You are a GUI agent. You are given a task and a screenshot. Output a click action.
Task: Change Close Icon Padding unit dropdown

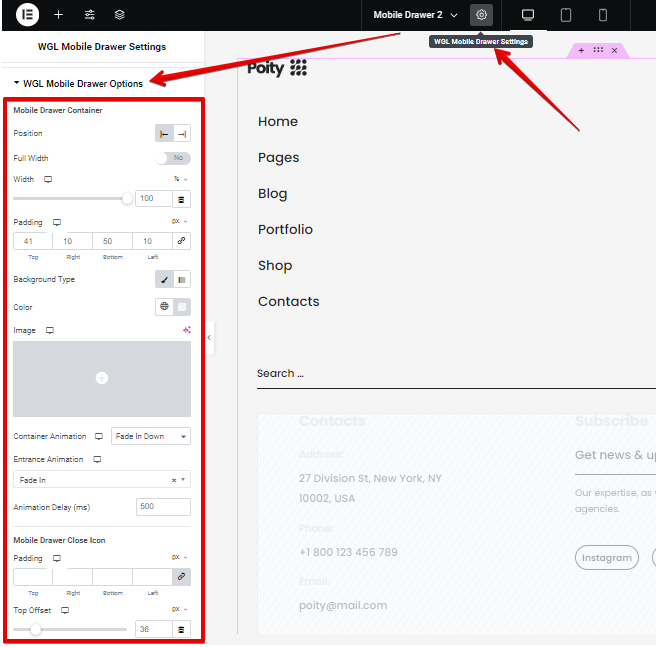point(180,557)
